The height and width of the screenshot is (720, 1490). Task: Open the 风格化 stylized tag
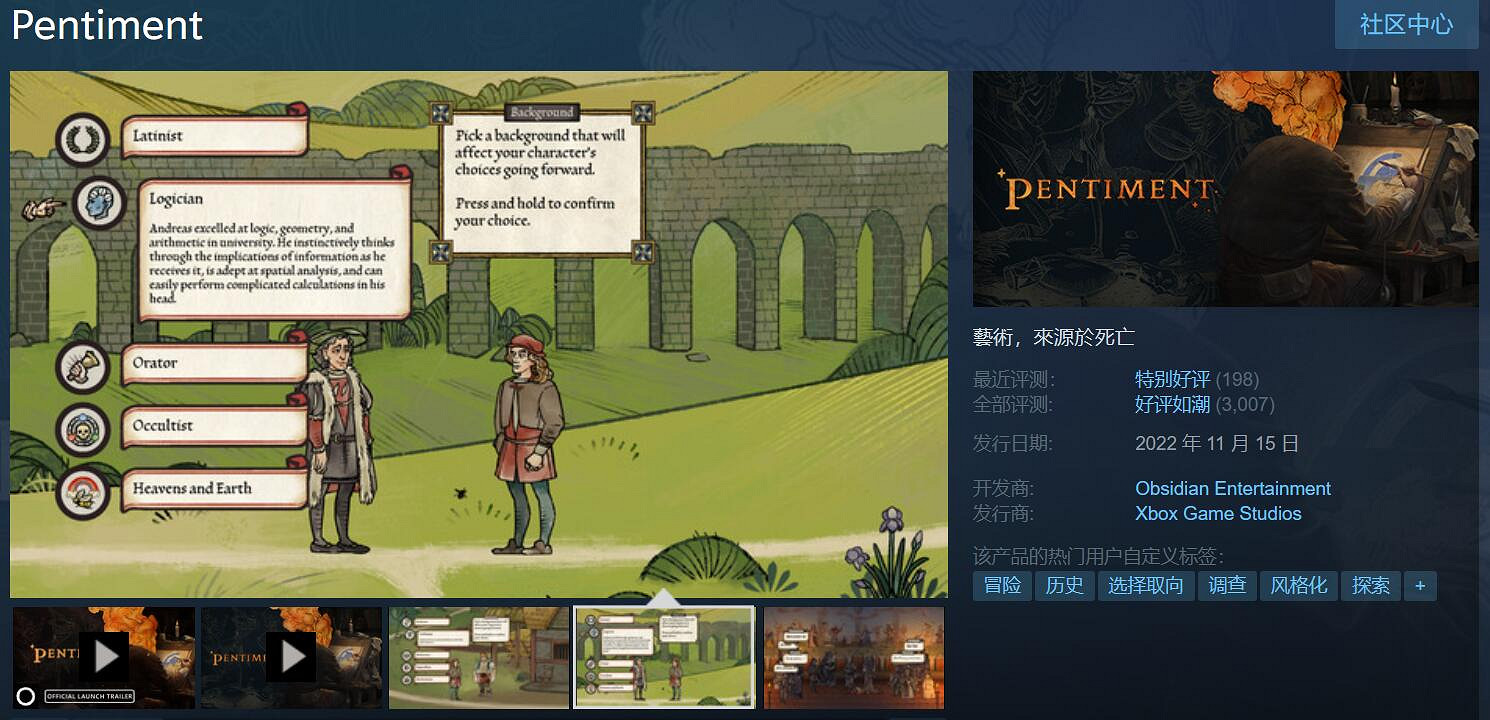[1298, 586]
